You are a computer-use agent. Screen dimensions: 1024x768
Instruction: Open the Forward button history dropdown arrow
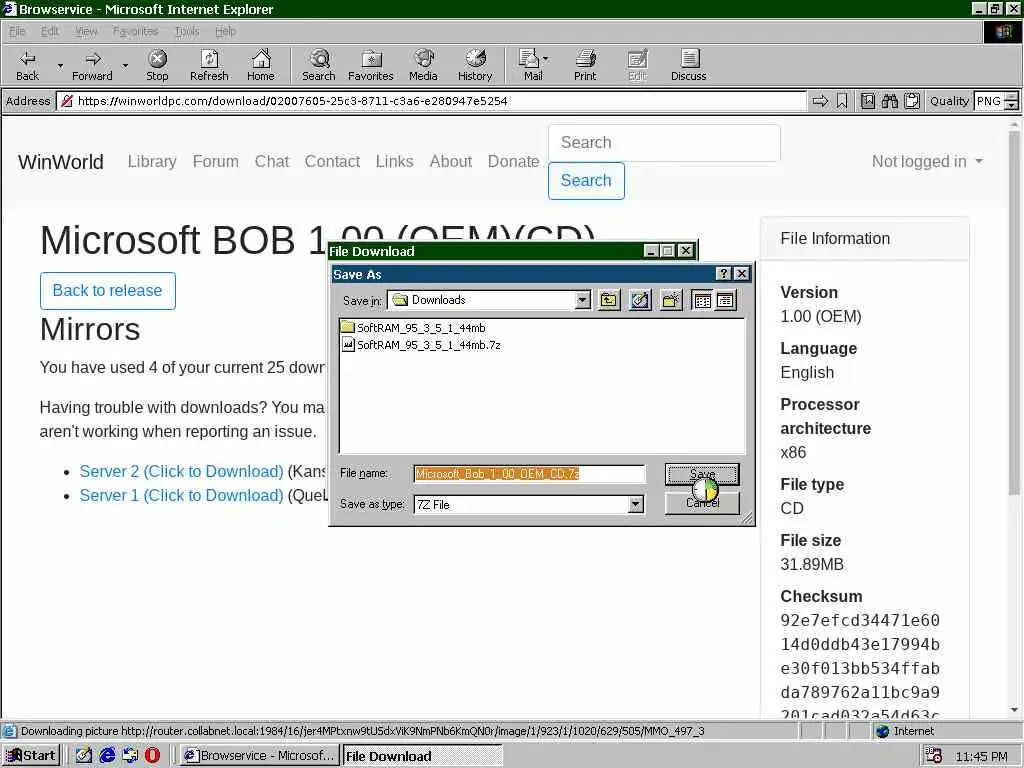point(125,66)
